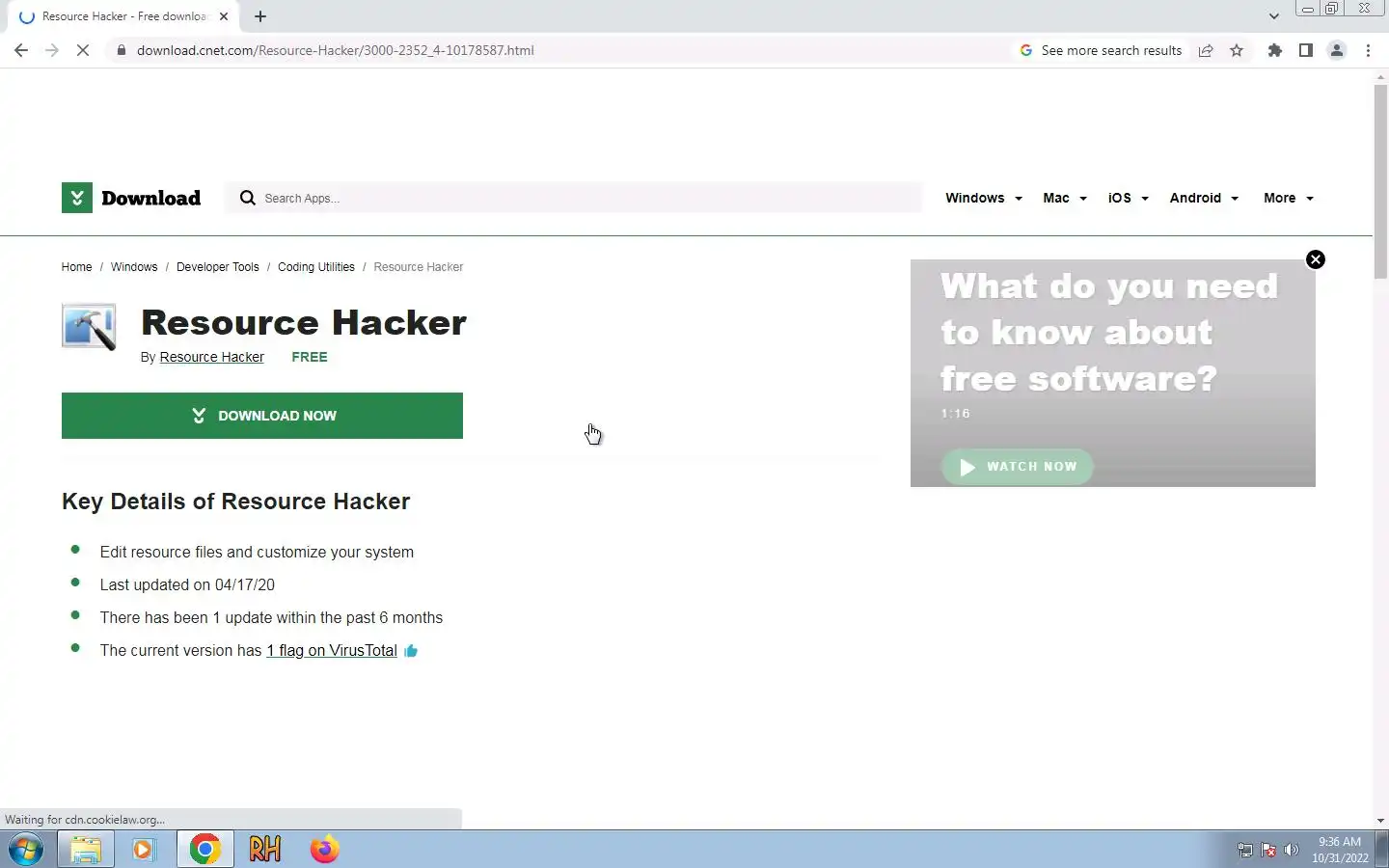Open the taskbar media player icon

[144, 850]
